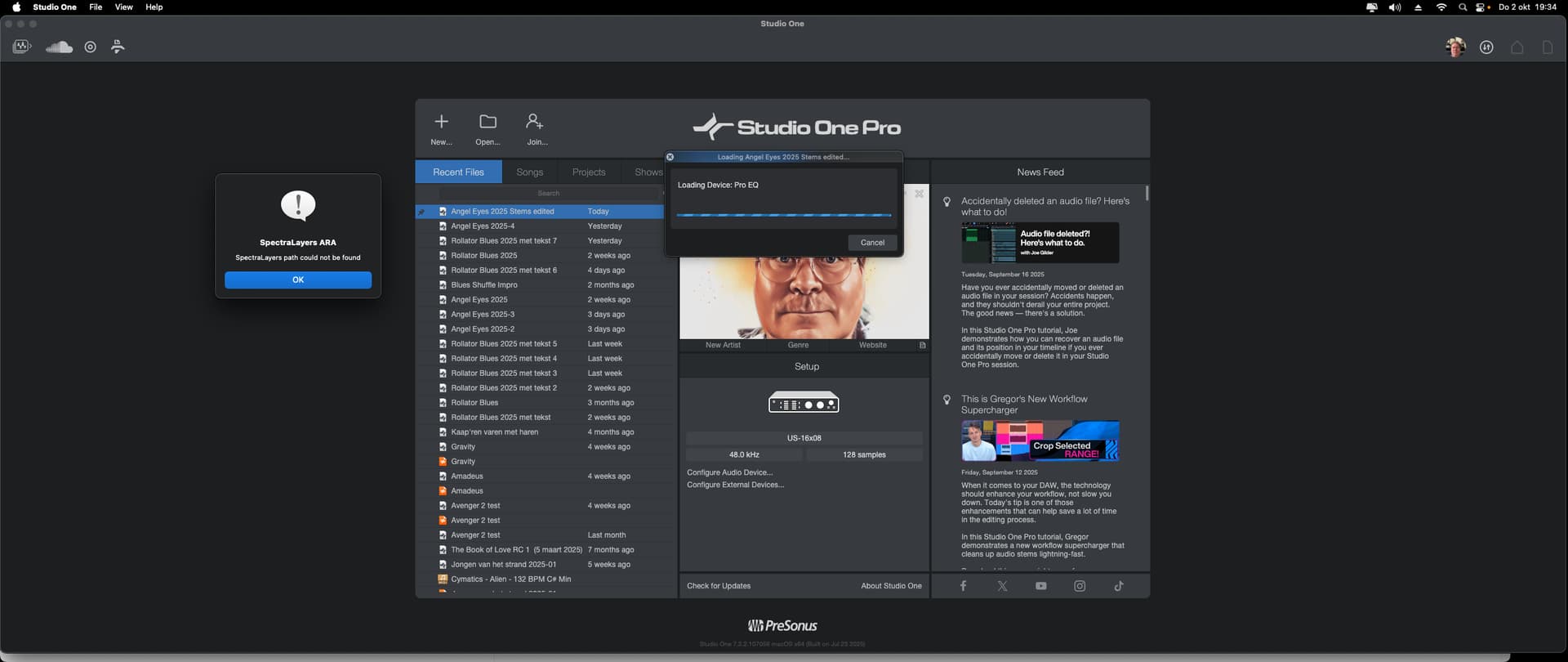Click the US-16x08 device name field
Image resolution: width=1568 pixels, height=662 pixels.
[x=804, y=438]
